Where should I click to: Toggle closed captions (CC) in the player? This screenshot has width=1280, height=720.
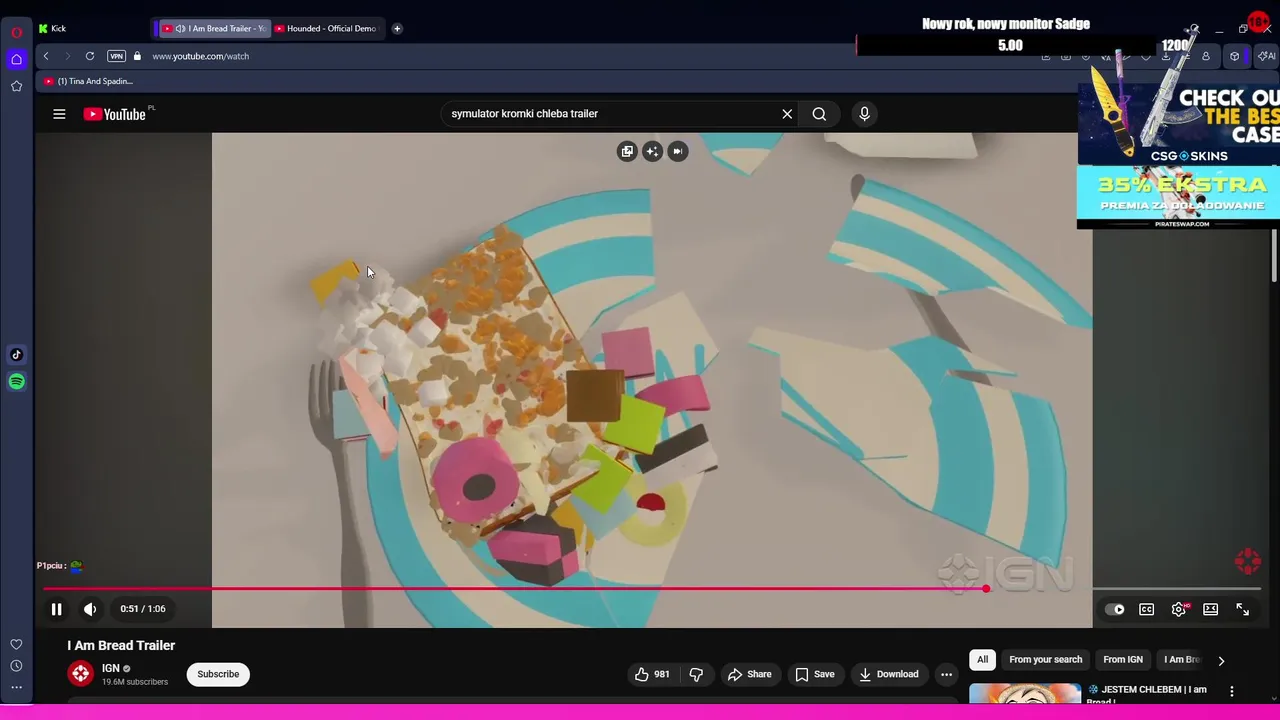pos(1147,609)
